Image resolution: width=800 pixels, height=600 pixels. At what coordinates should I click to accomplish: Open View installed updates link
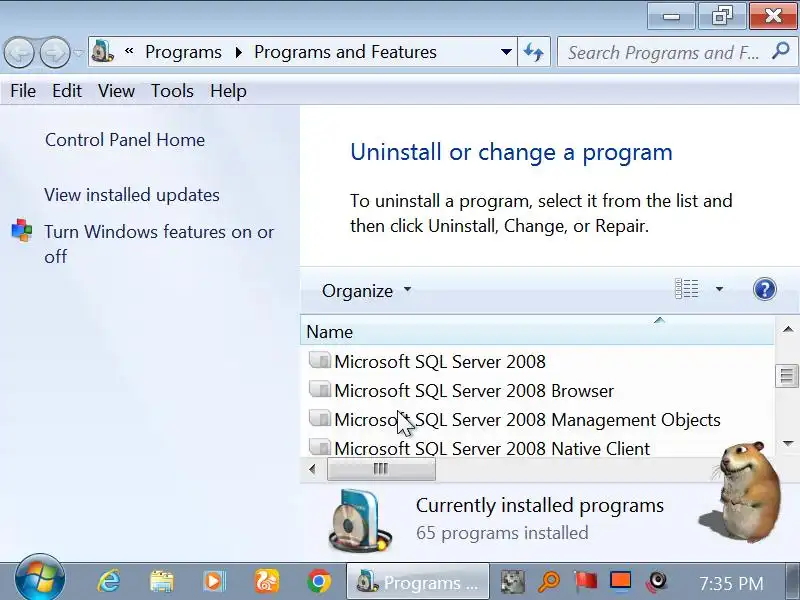pyautogui.click(x=132, y=195)
